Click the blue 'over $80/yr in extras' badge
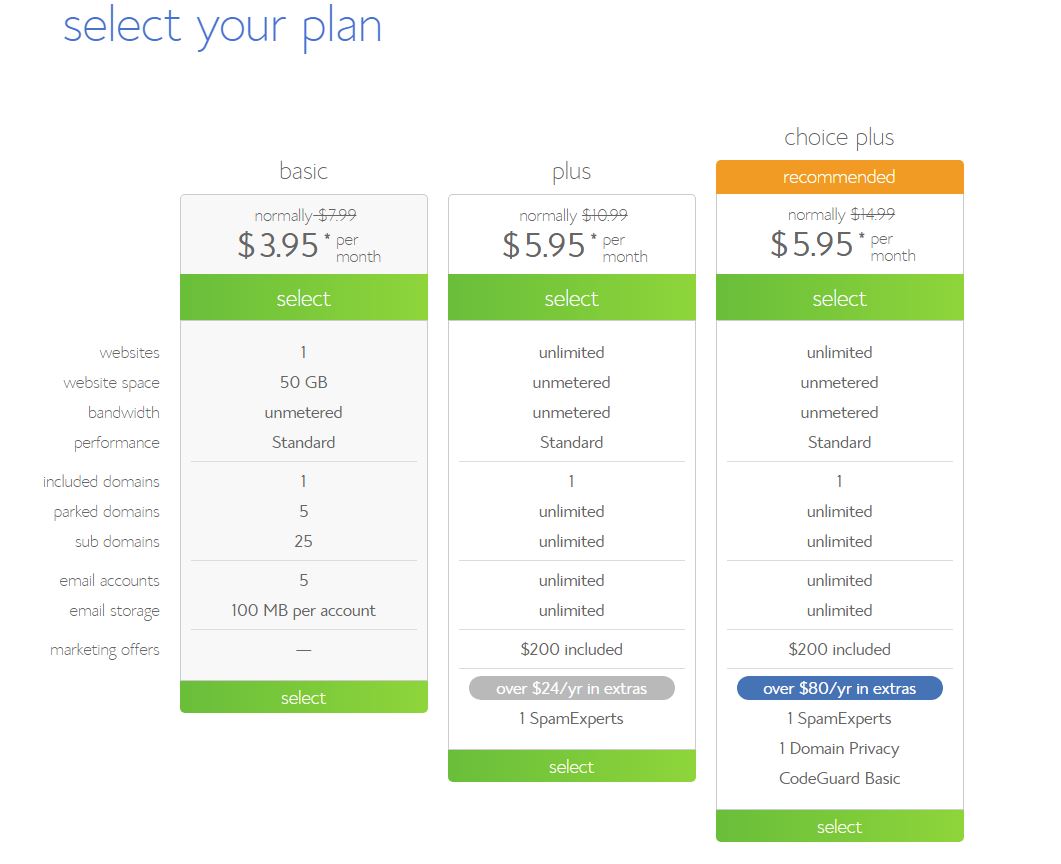Viewport: 1061px width, 864px height. tap(839, 688)
